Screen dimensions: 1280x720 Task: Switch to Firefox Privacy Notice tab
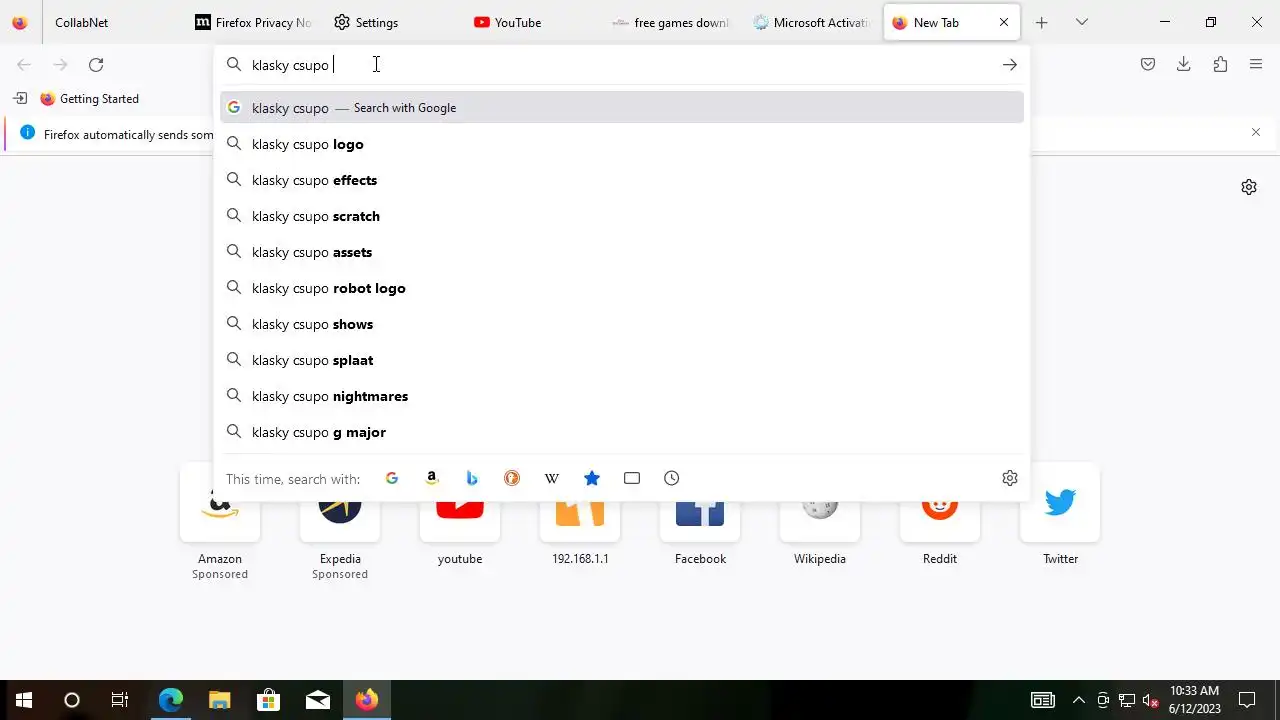point(255,22)
